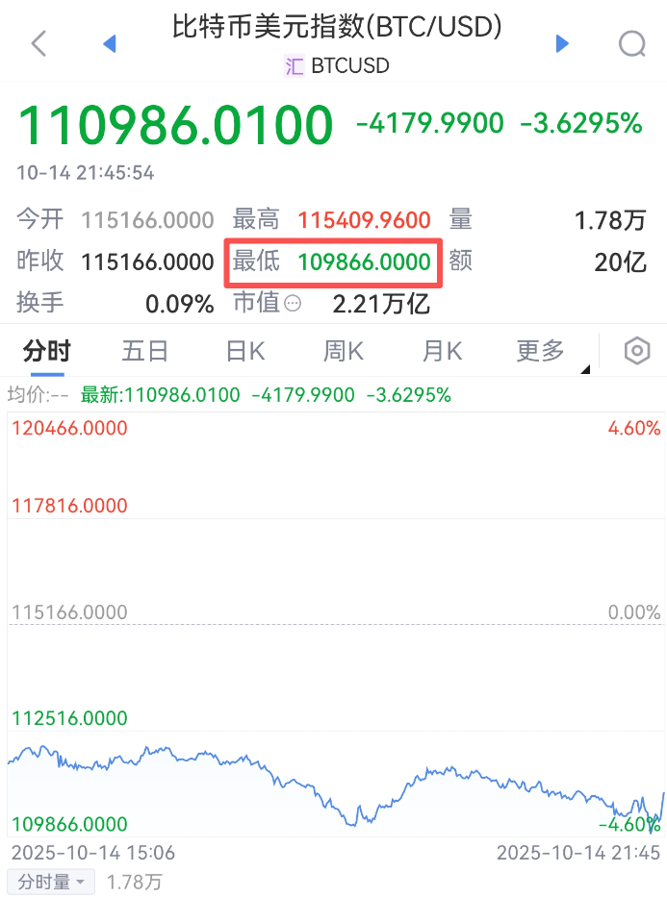Switch to the 日K chart tab
667x897 pixels.
pyautogui.click(x=244, y=351)
